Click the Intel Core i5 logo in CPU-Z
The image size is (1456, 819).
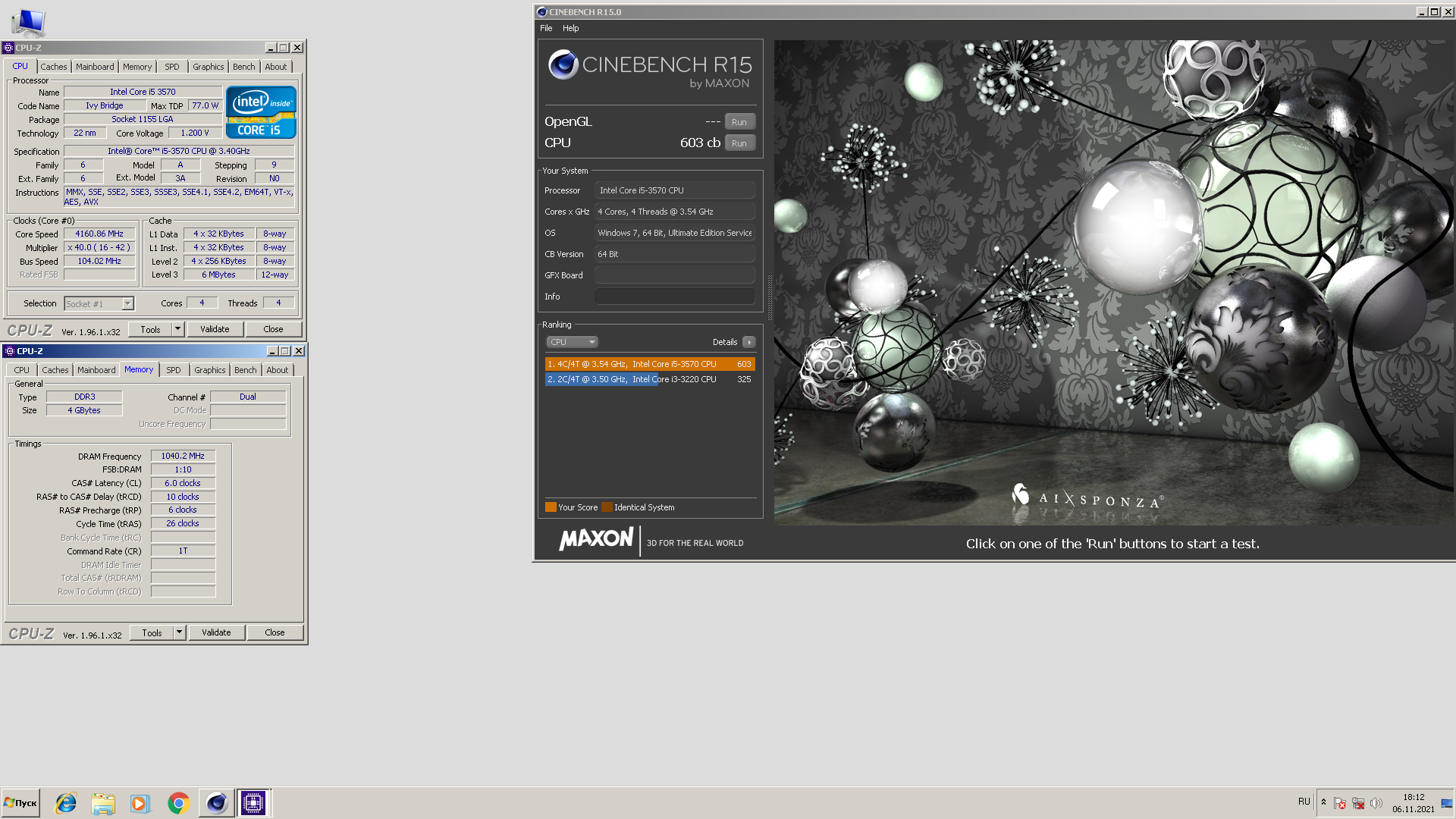[x=261, y=112]
